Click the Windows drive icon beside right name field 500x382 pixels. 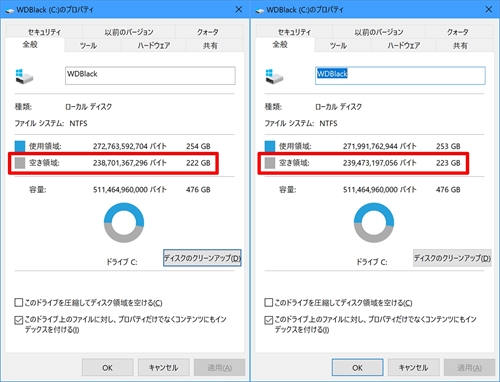pyautogui.click(x=274, y=76)
